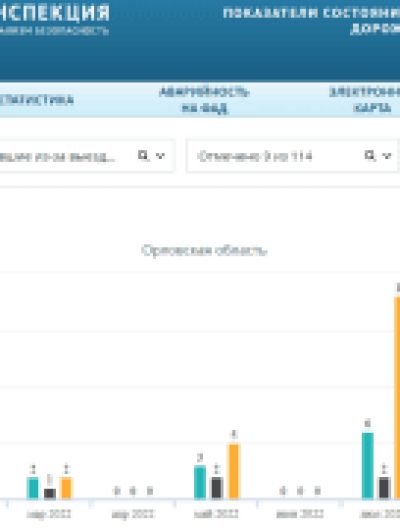Click the Показатели состояния header title
Screen dimensions: 400x530
pyautogui.click(x=311, y=14)
